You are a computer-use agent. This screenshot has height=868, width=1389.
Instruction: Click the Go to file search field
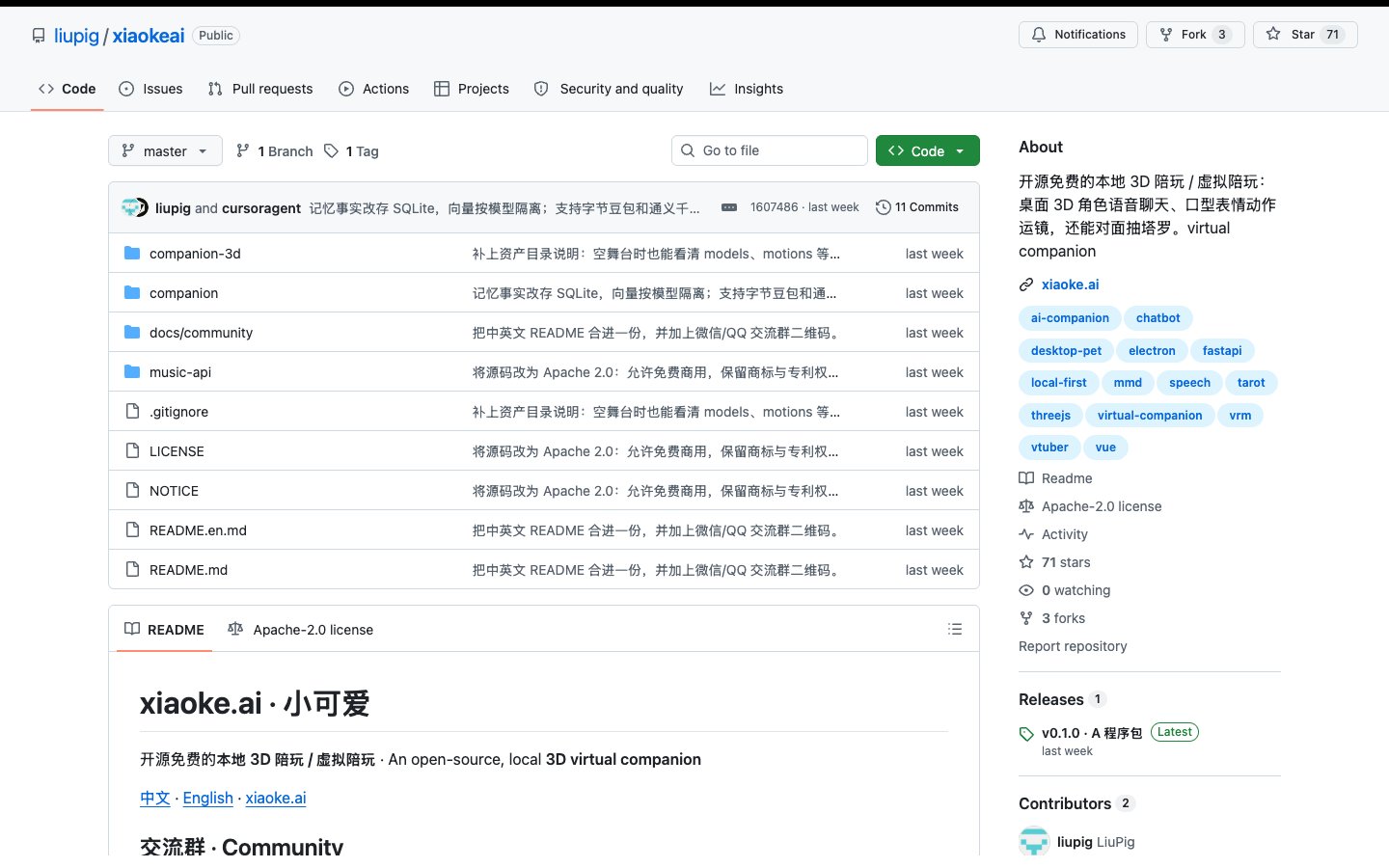[x=770, y=150]
